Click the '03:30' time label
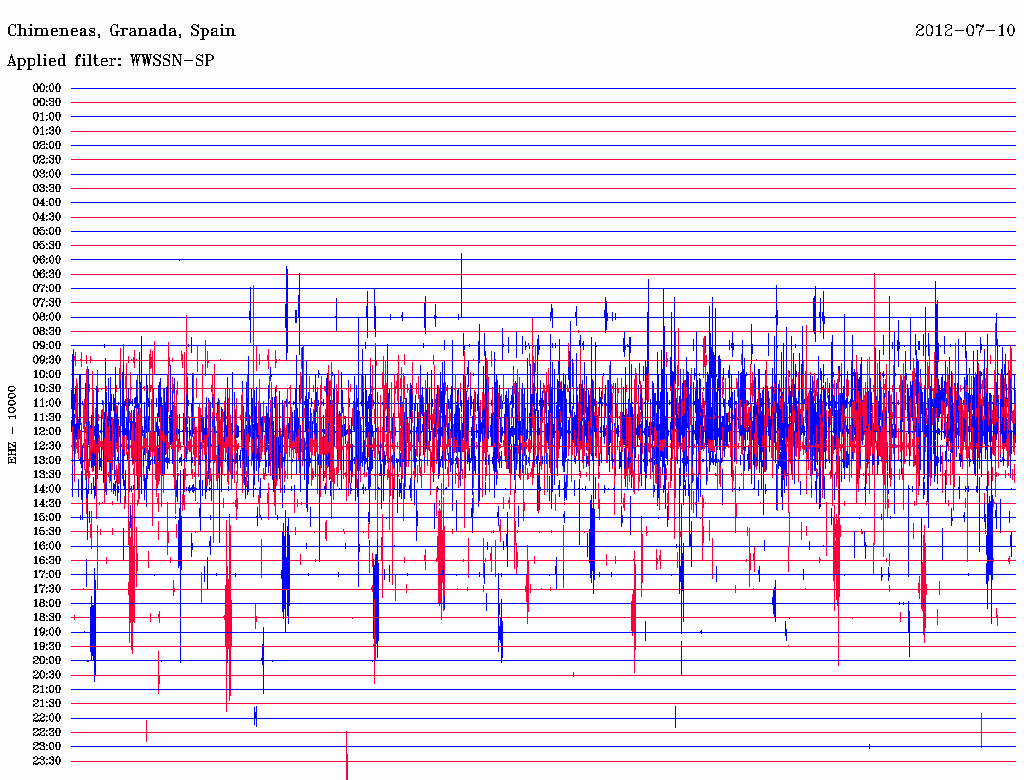1024x780 pixels. point(46,188)
